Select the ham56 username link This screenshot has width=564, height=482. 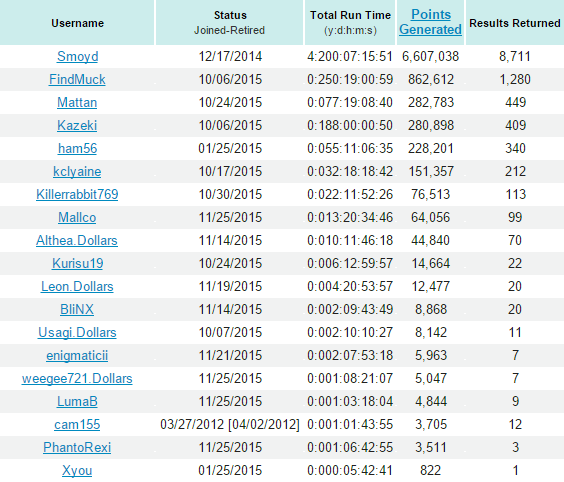tap(77, 149)
